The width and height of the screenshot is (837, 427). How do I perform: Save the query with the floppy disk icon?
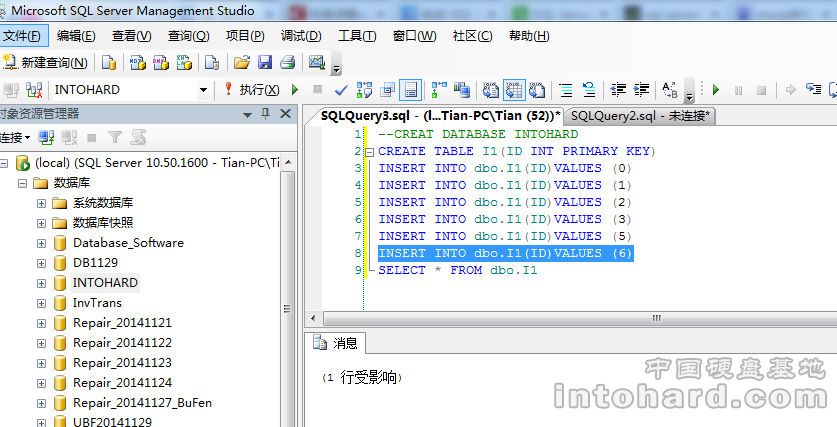[265, 63]
